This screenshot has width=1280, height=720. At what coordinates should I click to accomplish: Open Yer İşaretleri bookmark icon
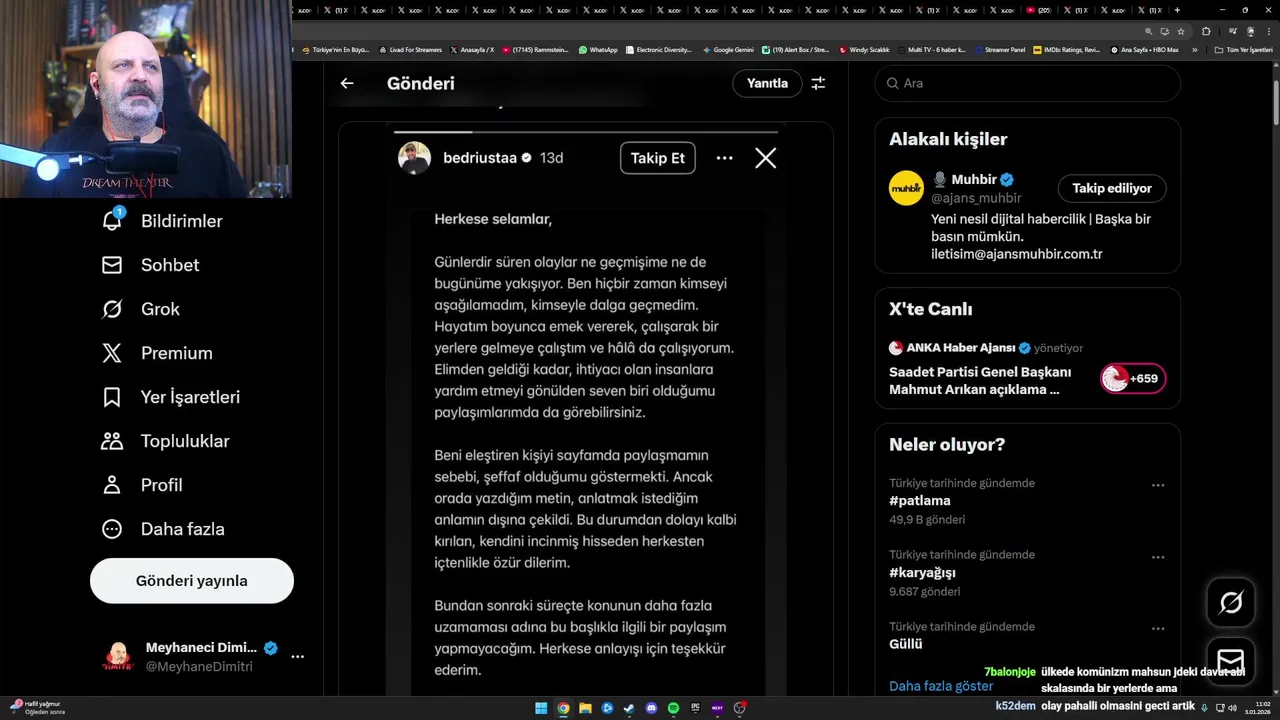tap(112, 397)
